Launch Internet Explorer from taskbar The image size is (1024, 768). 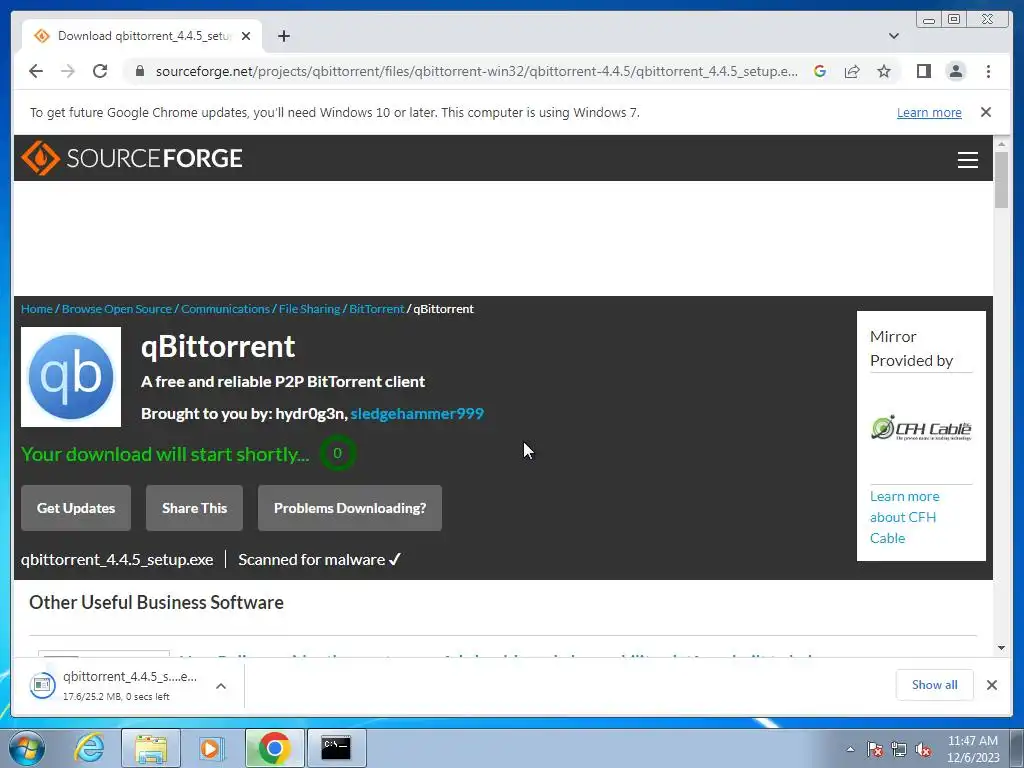pos(89,748)
